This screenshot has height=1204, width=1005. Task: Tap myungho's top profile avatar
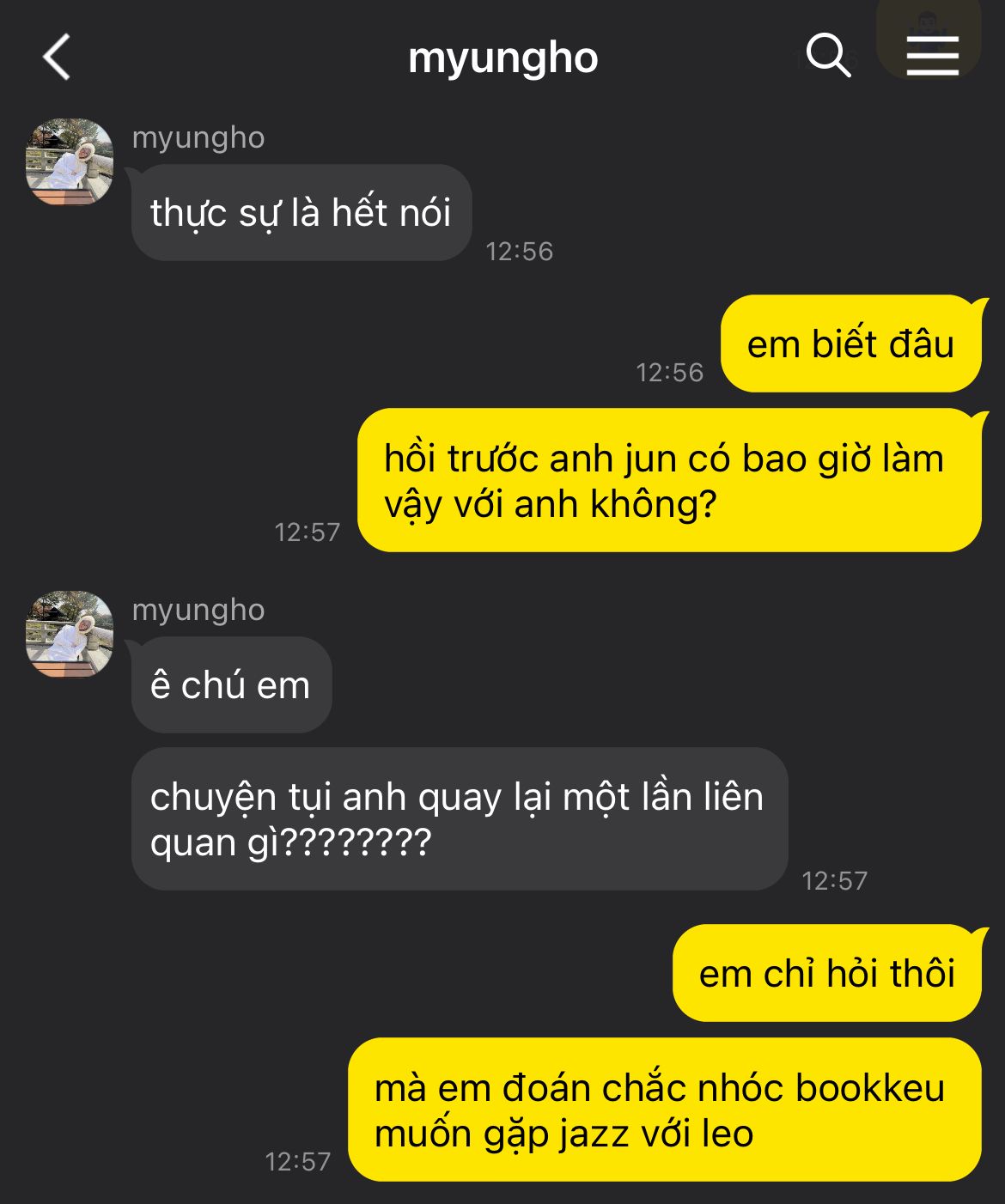(x=70, y=161)
